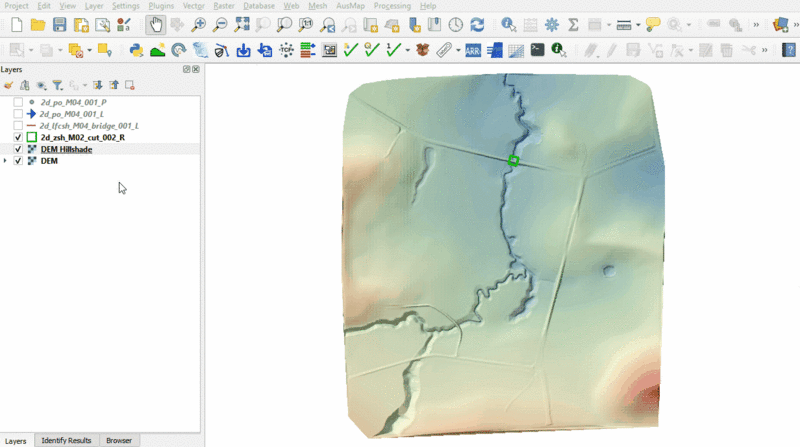Click the Statistical Summary sigma icon
Screen dimensions: 800x447
pos(575,24)
